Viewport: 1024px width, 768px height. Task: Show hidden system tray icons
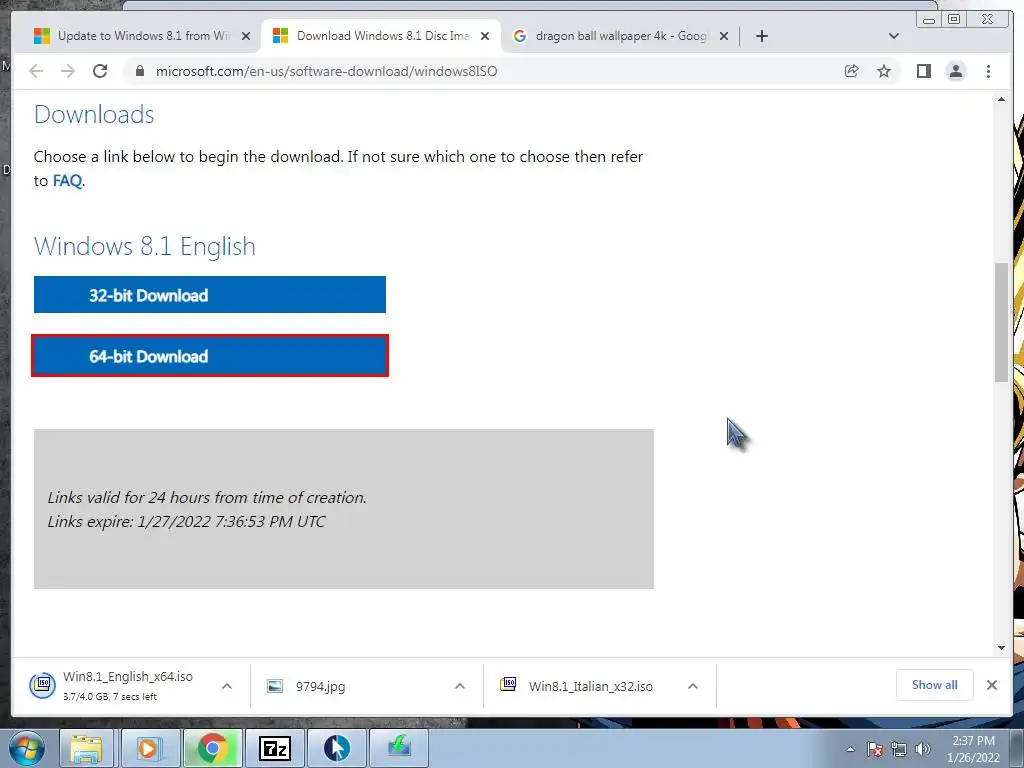tap(850, 749)
